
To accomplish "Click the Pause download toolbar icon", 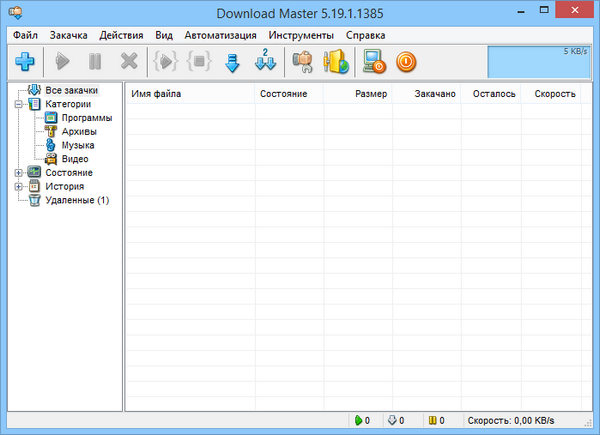I will (x=95, y=62).
